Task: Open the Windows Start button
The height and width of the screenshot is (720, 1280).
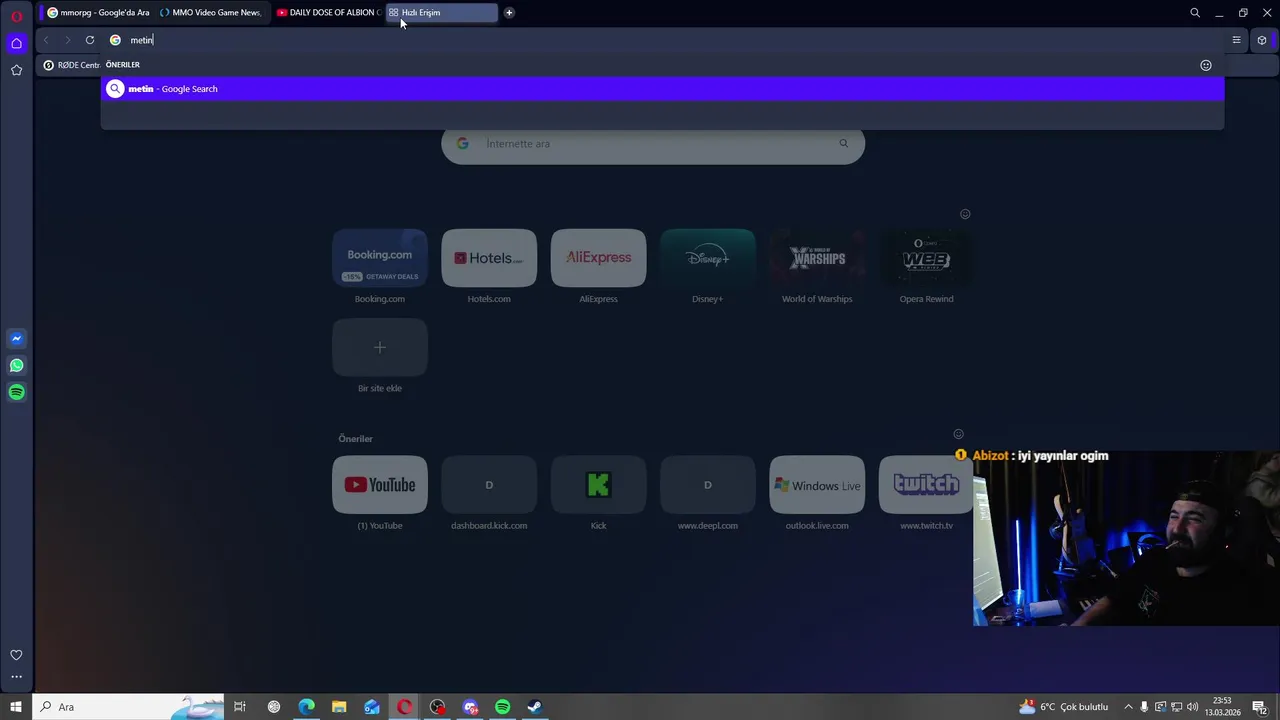Action: click(x=15, y=707)
